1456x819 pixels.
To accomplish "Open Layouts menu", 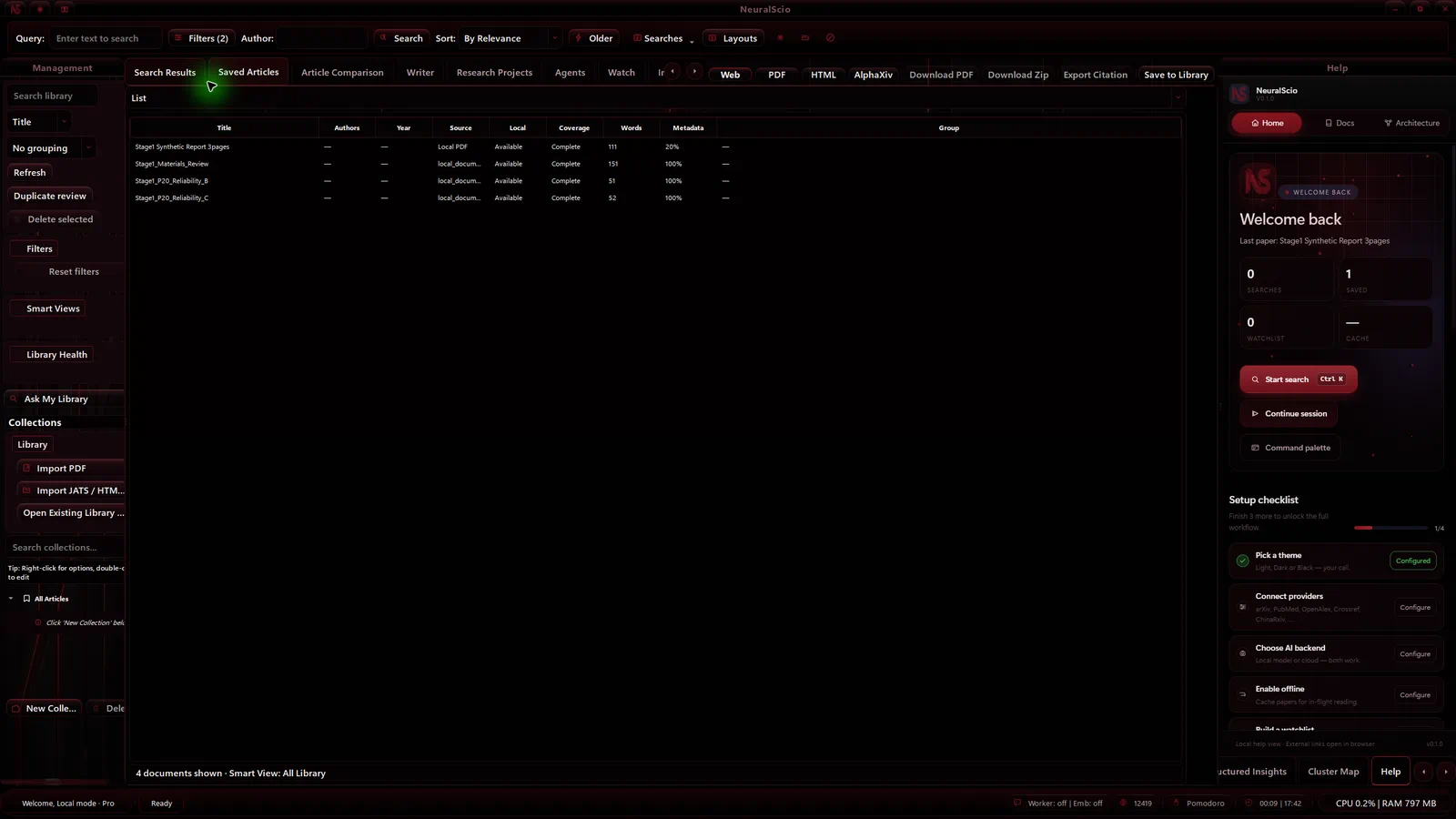I will (x=733, y=38).
